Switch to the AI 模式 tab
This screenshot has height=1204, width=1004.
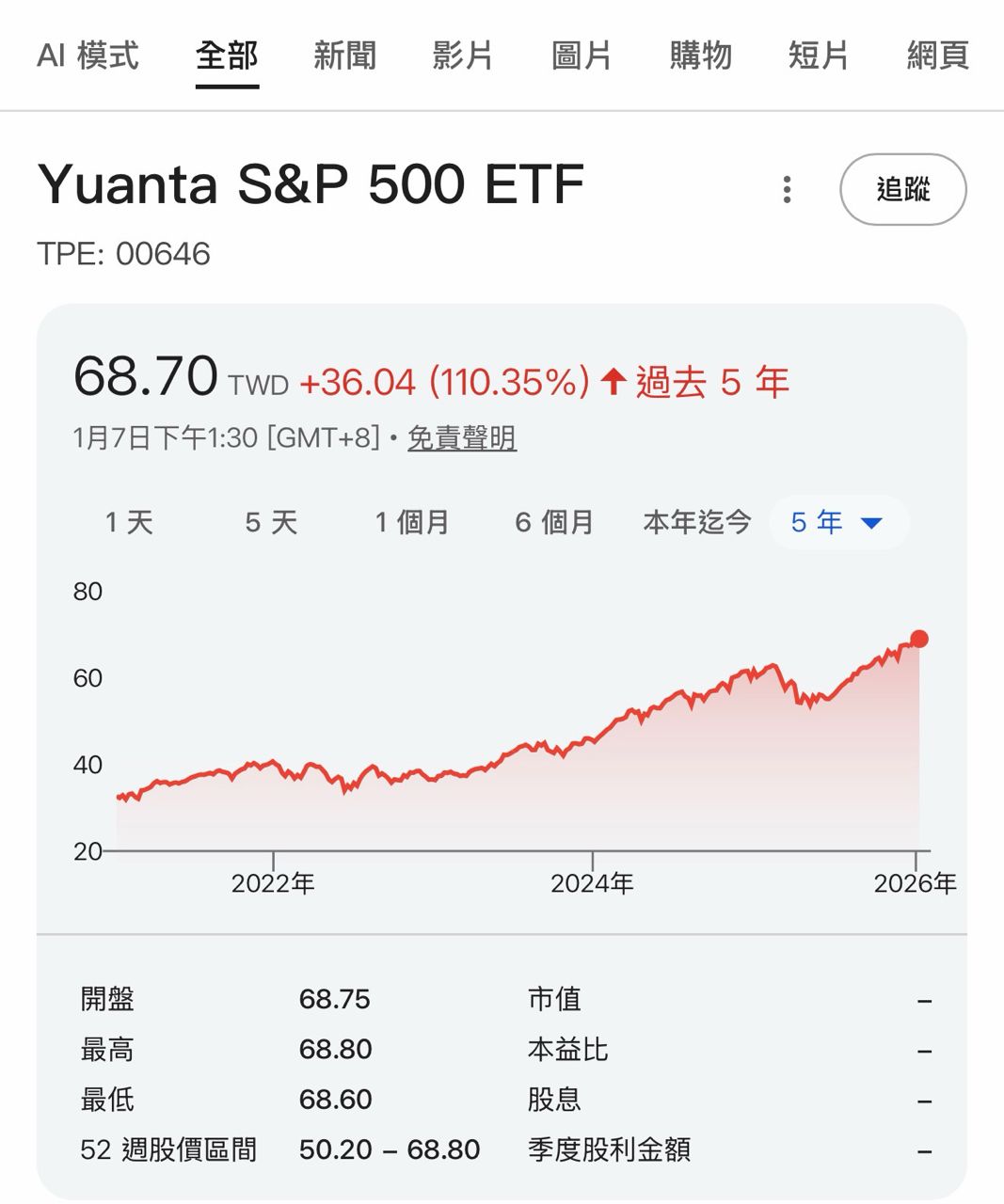(x=88, y=55)
